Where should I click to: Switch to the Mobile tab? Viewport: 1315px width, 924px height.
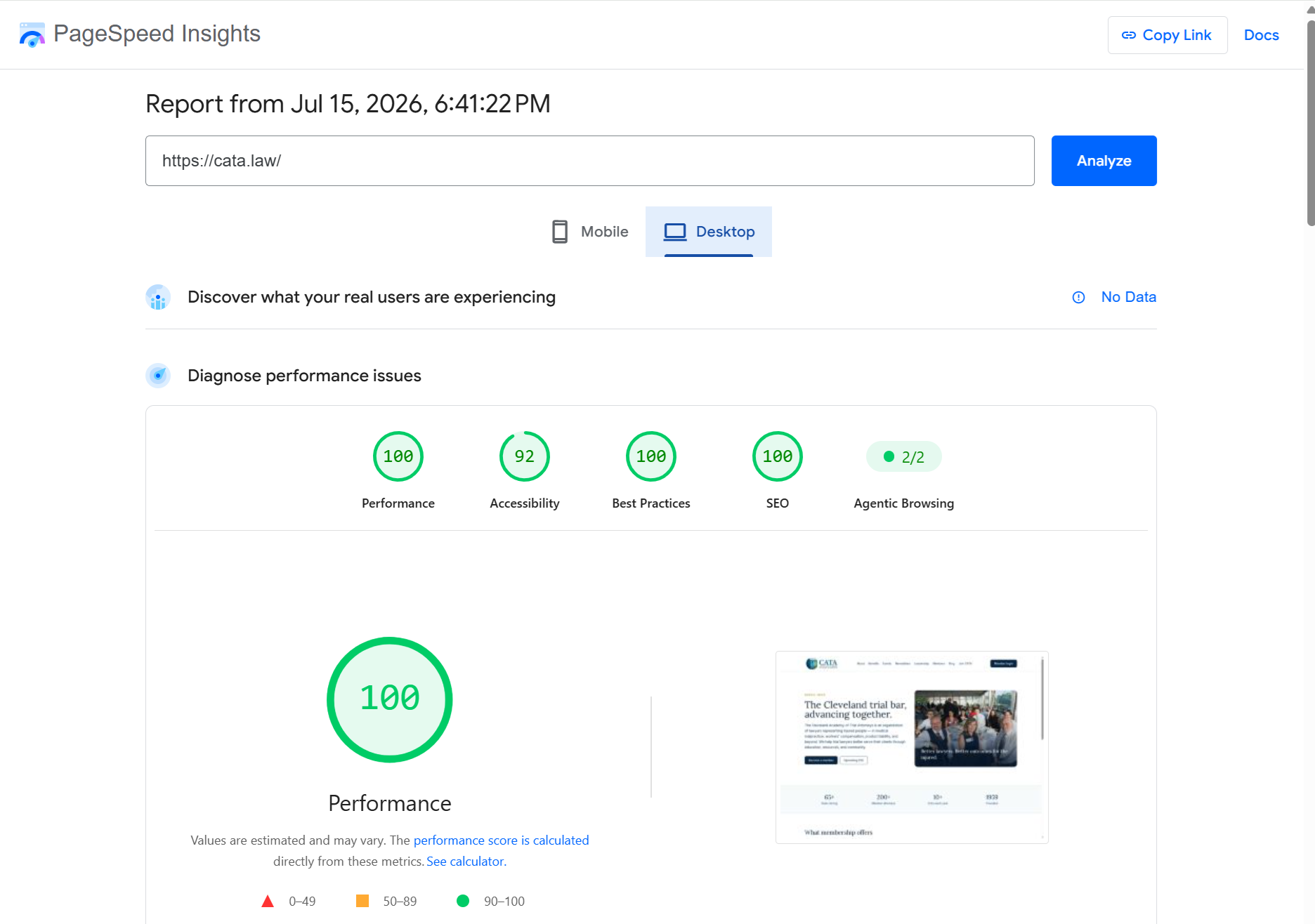(x=590, y=232)
